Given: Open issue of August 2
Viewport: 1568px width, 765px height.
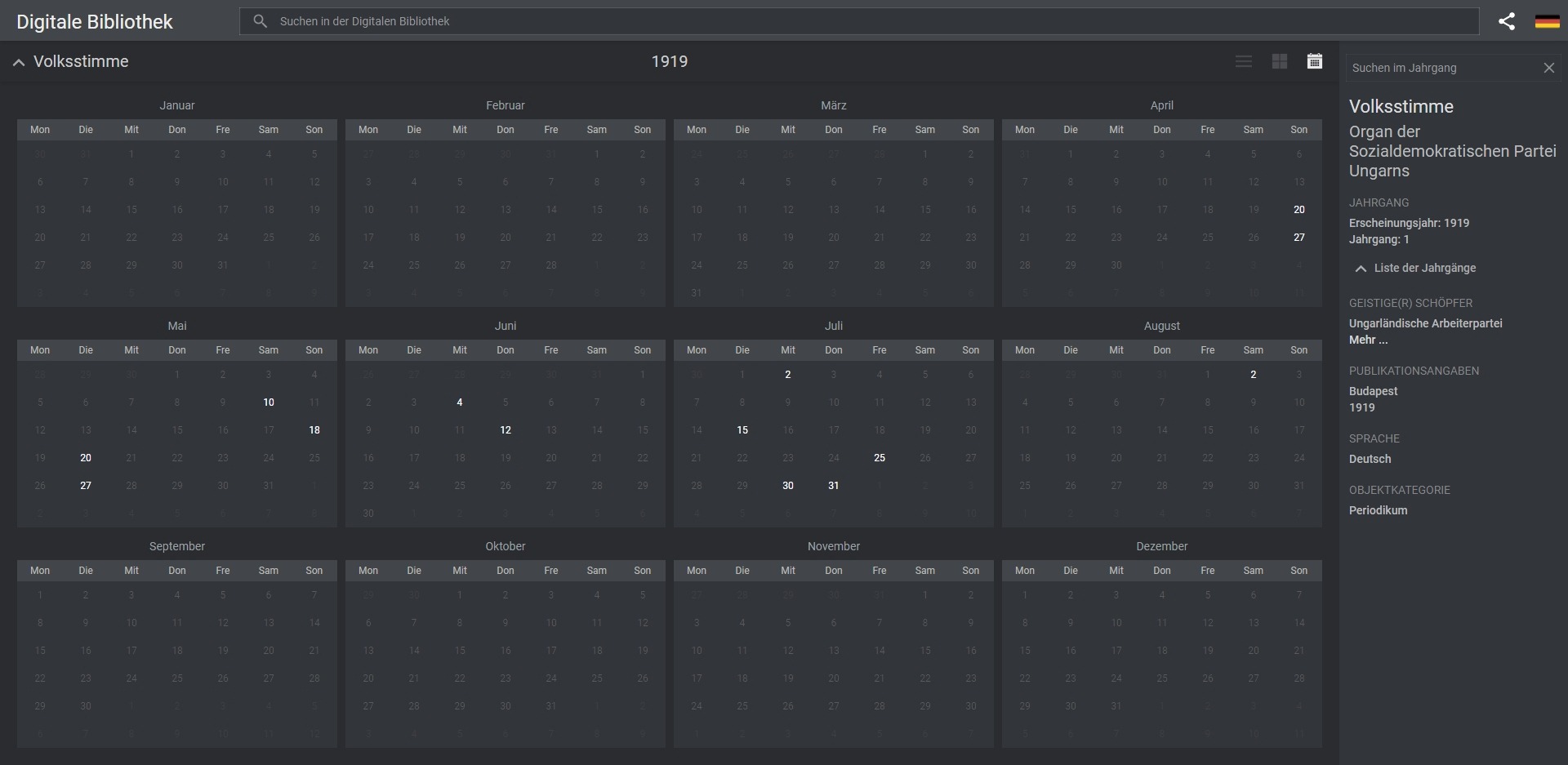Looking at the screenshot, I should coord(1254,375).
